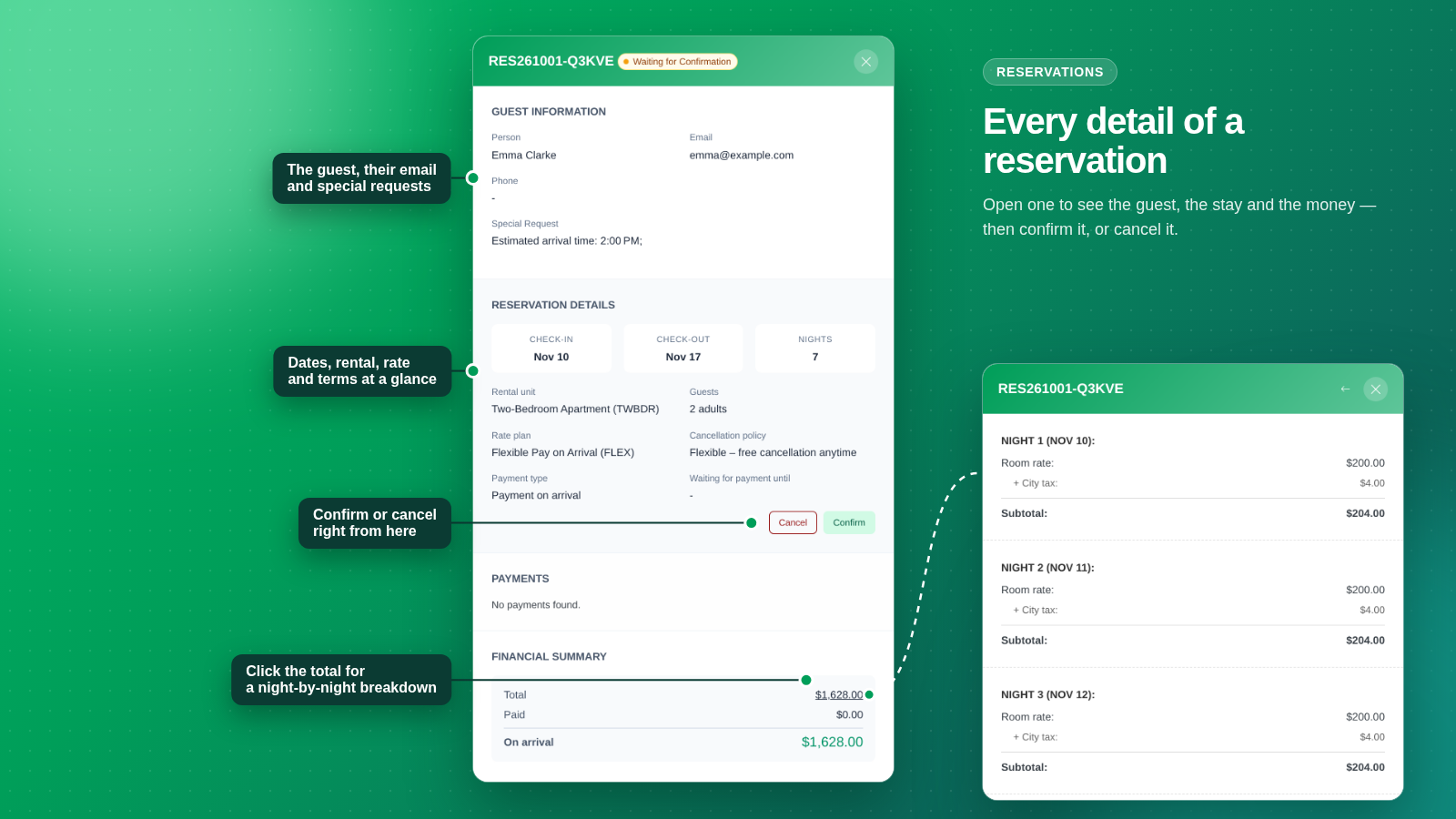Go back using the breakdown panel arrow

coord(1345,389)
